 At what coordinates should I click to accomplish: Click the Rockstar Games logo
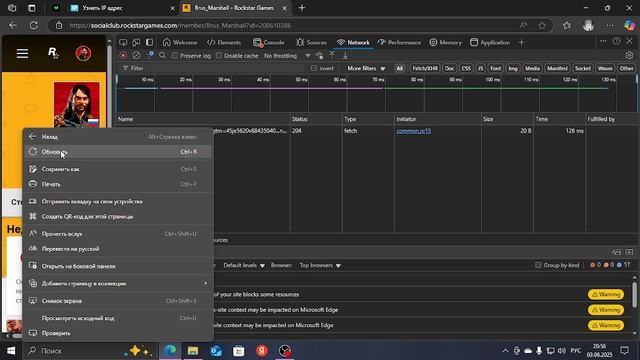[x=53, y=53]
